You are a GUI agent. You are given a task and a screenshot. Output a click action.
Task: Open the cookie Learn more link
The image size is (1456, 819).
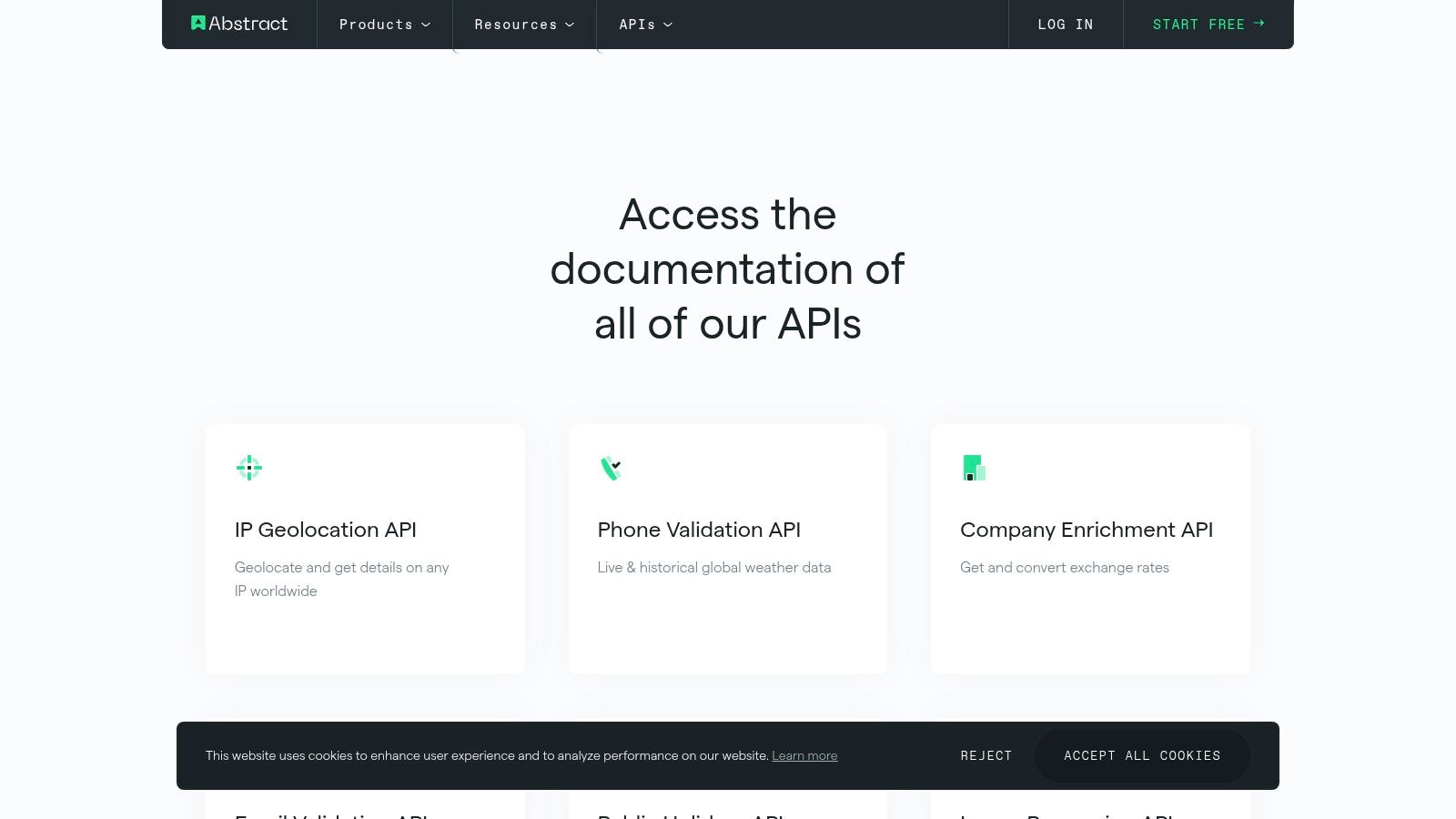pos(804,756)
